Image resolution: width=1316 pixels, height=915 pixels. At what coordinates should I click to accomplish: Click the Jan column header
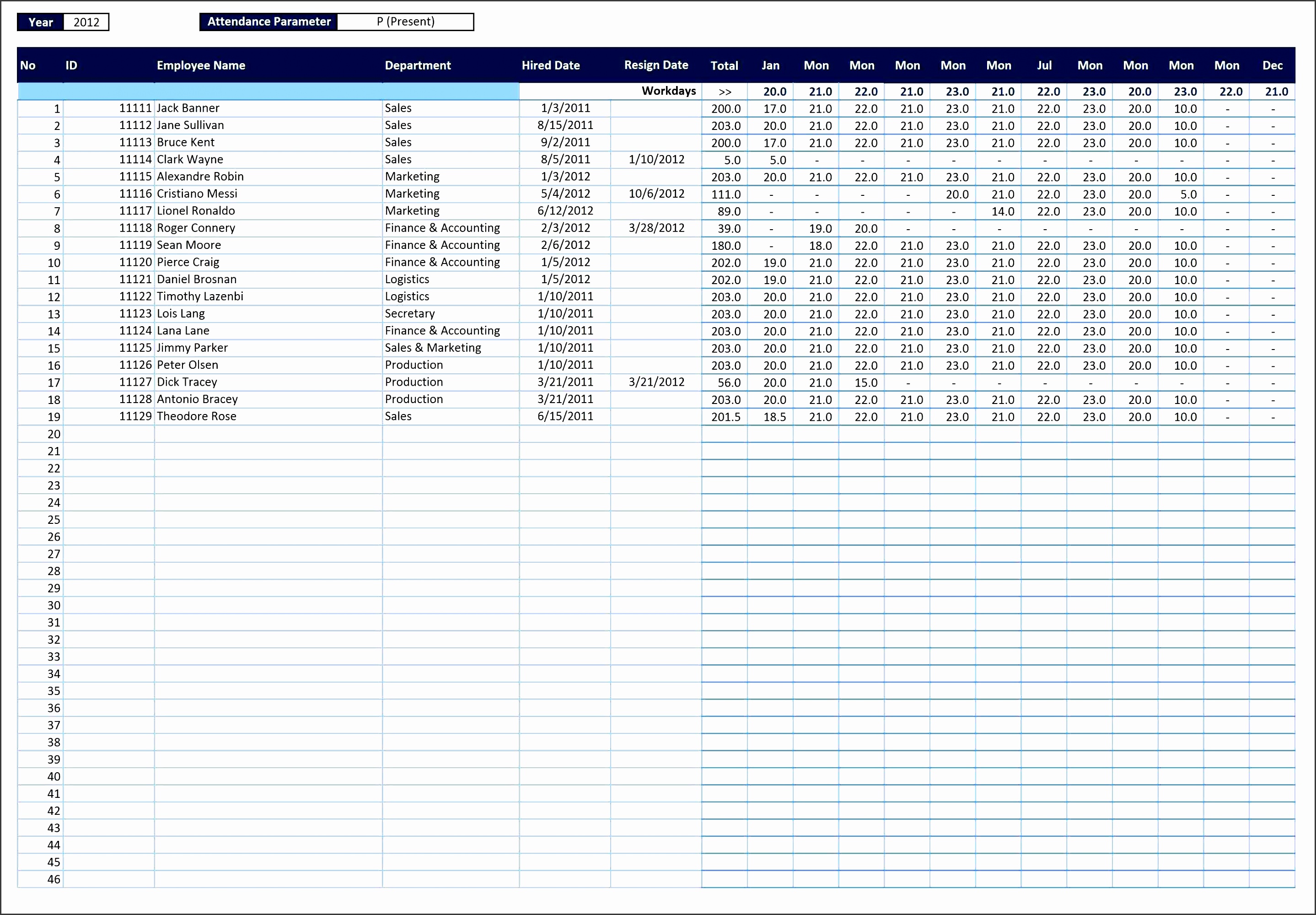tap(771, 65)
